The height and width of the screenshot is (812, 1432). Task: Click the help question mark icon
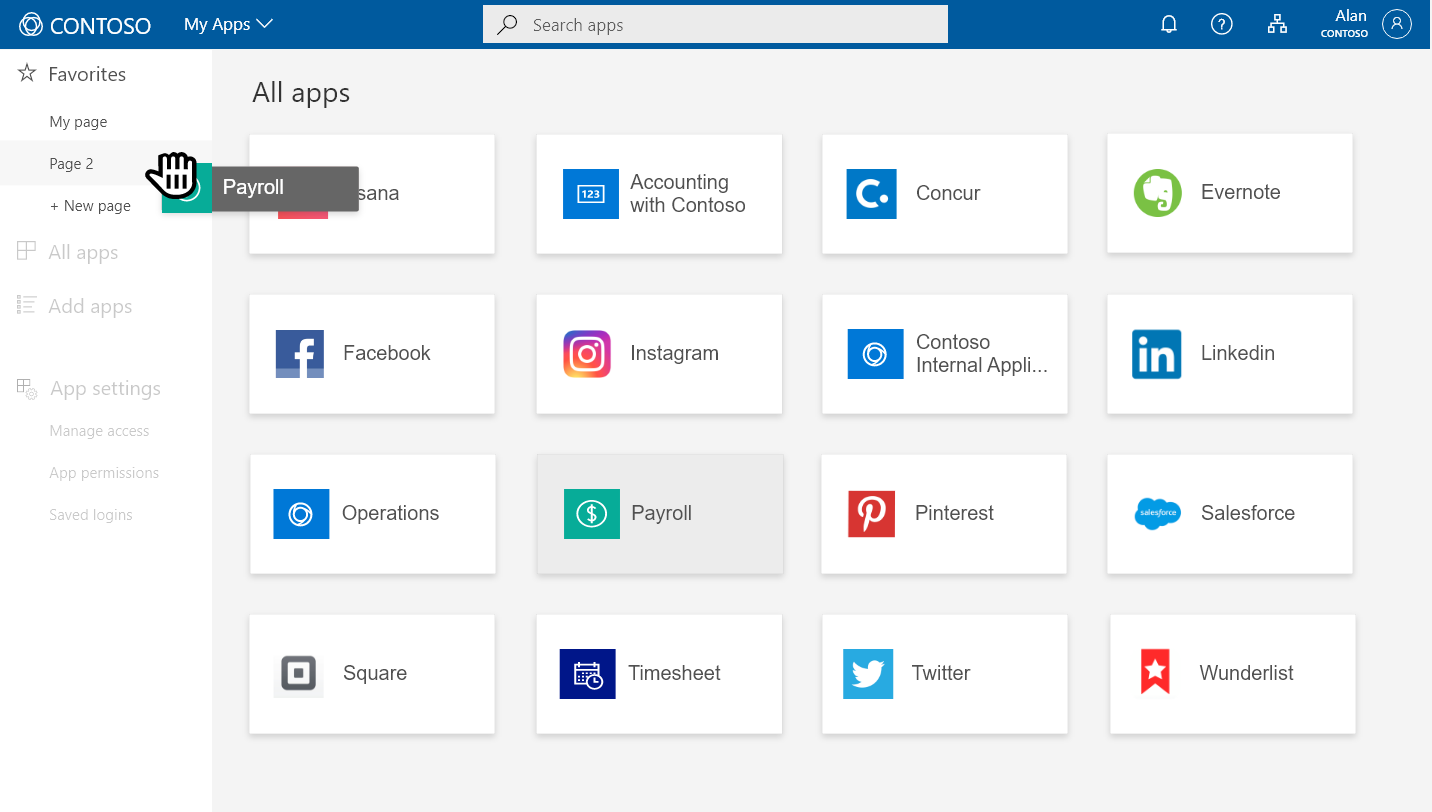[1221, 24]
